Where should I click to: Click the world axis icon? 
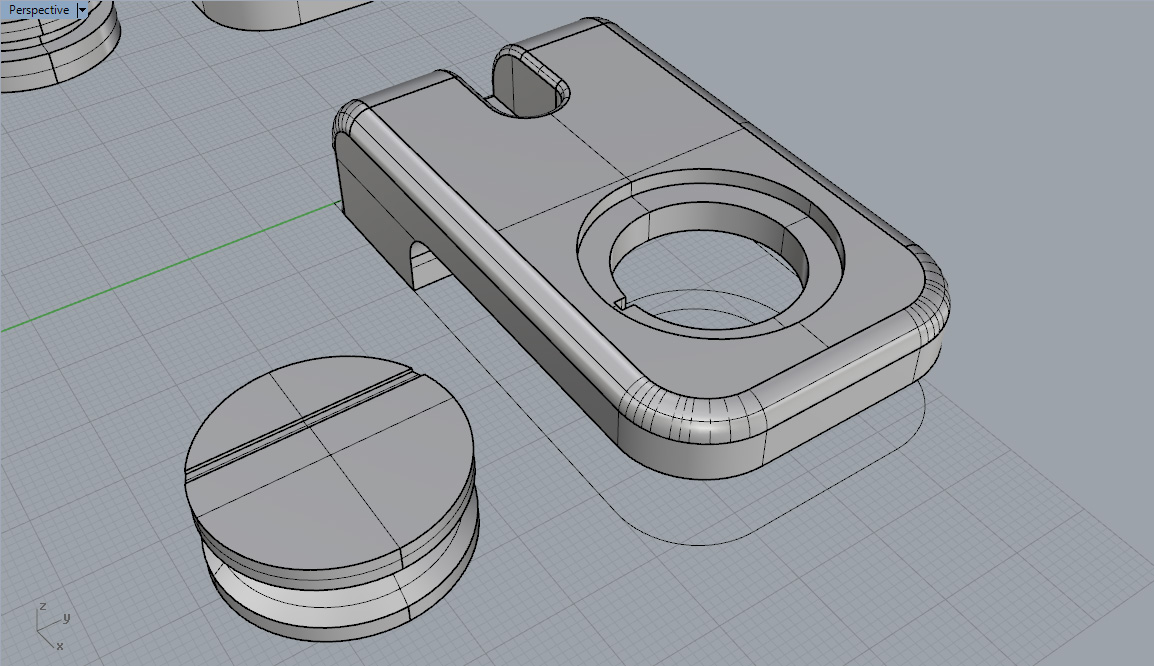coord(49,626)
